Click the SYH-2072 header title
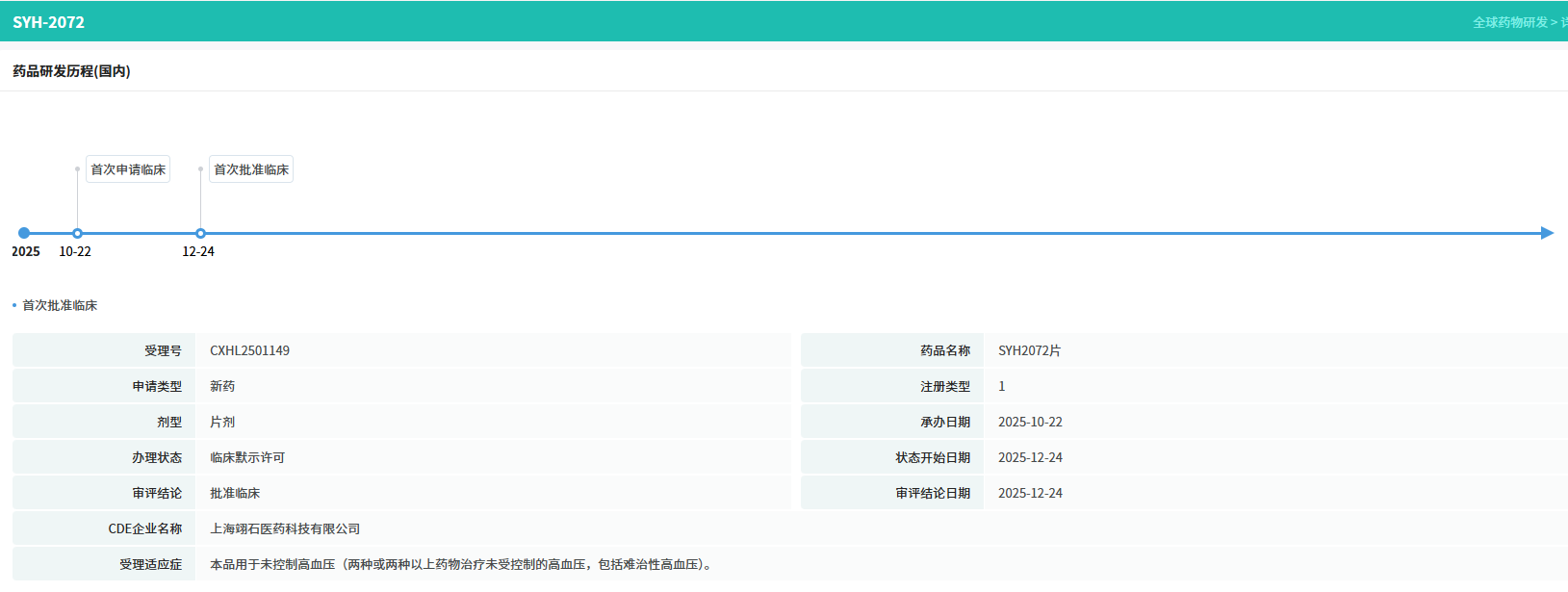Viewport: 1568px width, 592px height. [48, 22]
